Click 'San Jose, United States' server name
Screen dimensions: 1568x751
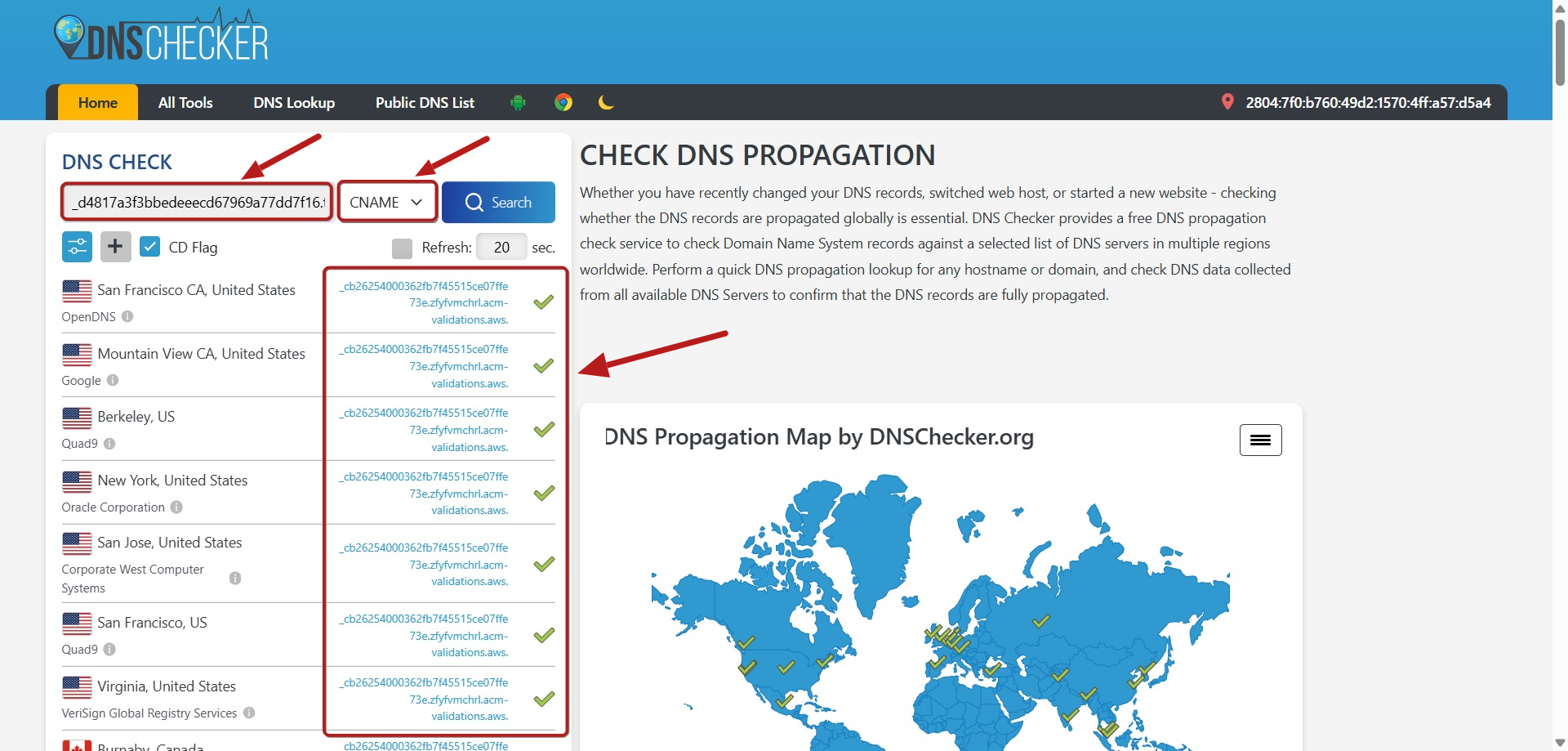170,543
